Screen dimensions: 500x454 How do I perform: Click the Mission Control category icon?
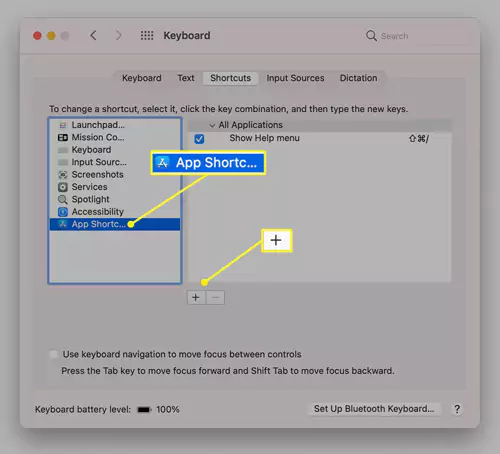click(63, 137)
